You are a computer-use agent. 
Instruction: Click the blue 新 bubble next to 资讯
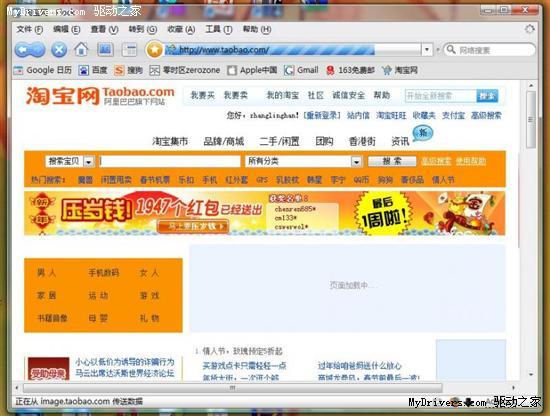[423, 133]
